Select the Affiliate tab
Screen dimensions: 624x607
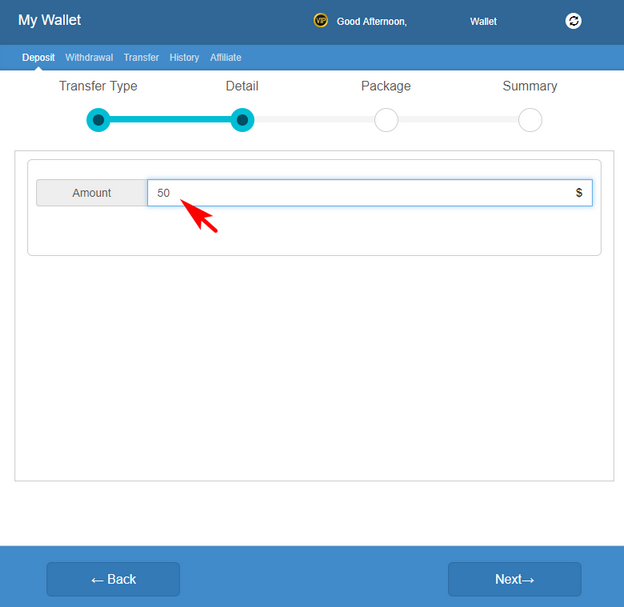(x=225, y=58)
